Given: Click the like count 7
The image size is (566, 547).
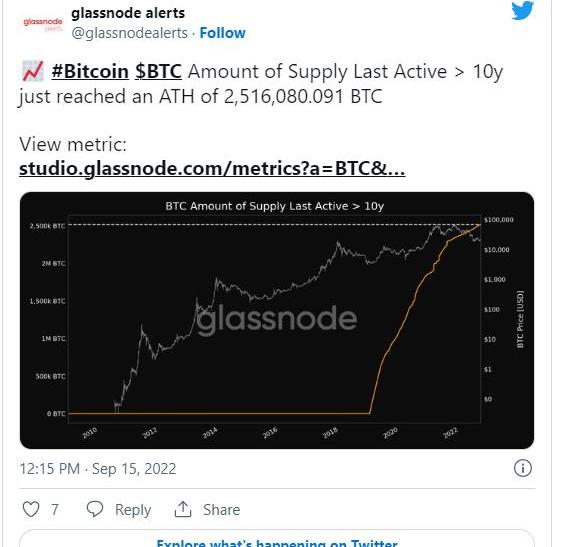Looking at the screenshot, I should (55, 509).
